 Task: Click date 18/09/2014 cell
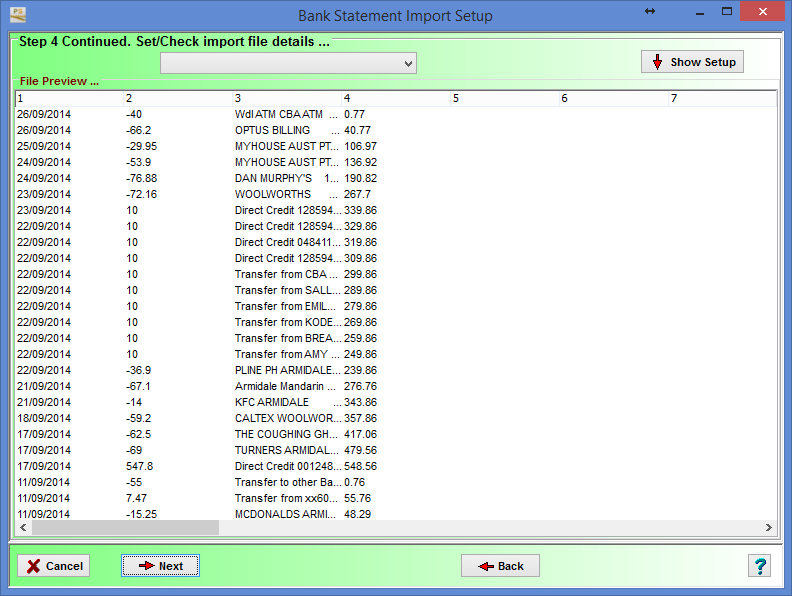click(44, 418)
